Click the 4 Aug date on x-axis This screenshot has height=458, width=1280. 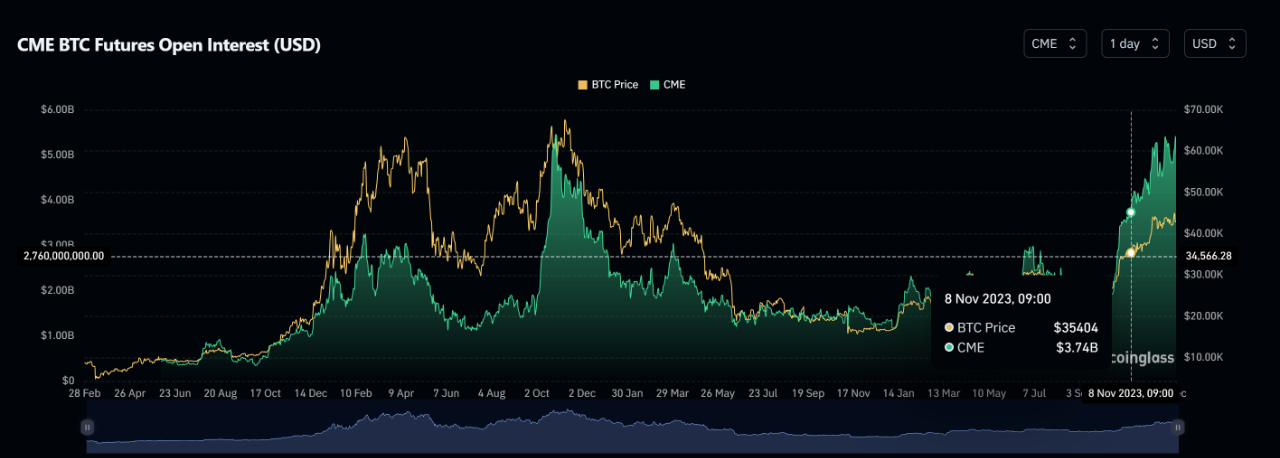[491, 394]
